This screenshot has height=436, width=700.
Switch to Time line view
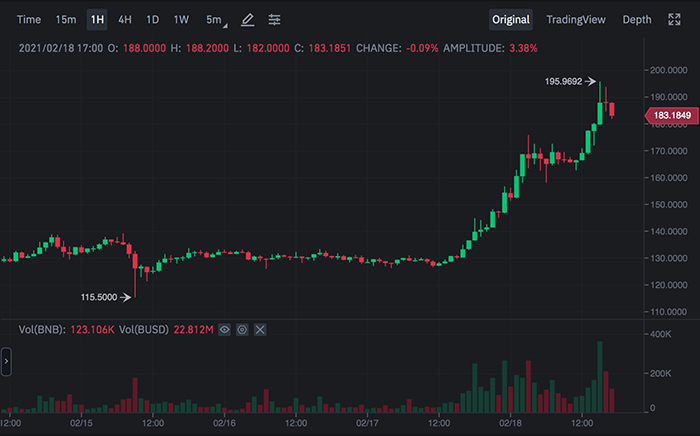click(x=29, y=20)
